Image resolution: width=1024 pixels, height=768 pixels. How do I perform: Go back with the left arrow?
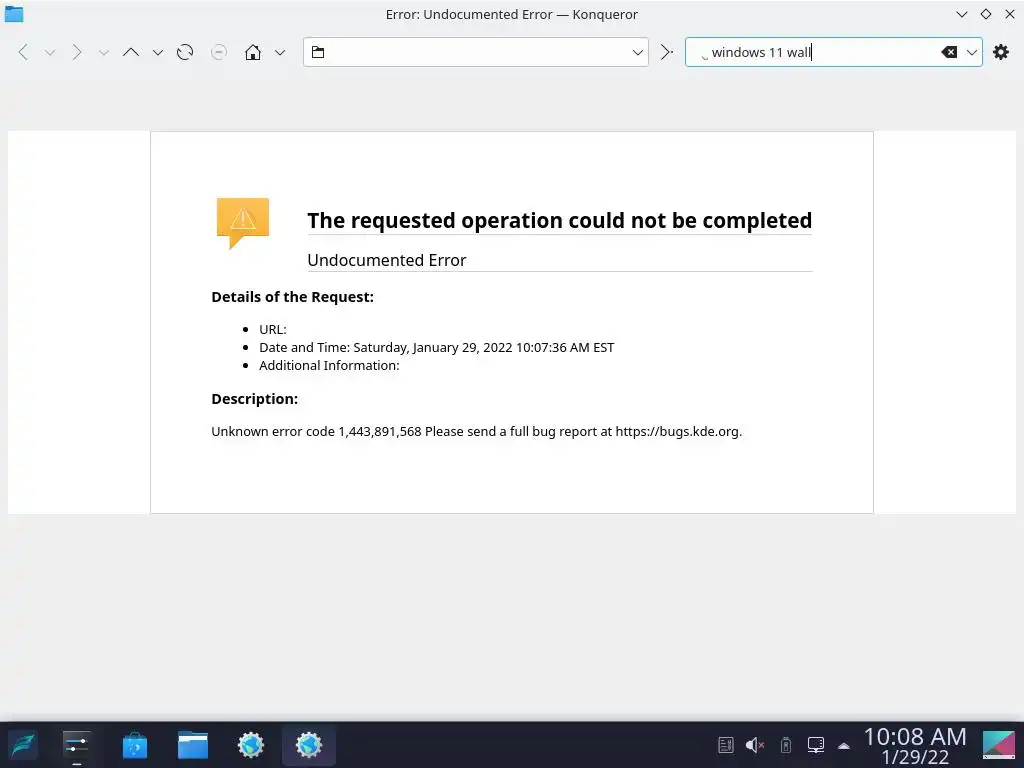24,52
